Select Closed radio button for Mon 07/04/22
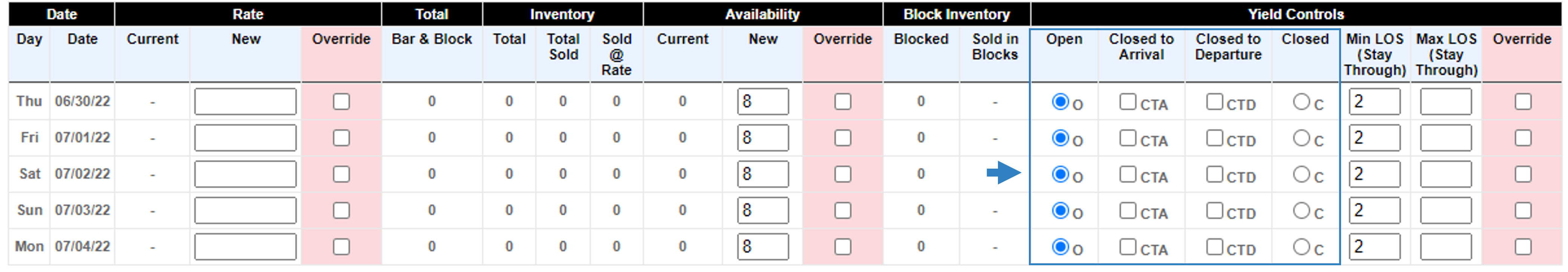 1301,247
